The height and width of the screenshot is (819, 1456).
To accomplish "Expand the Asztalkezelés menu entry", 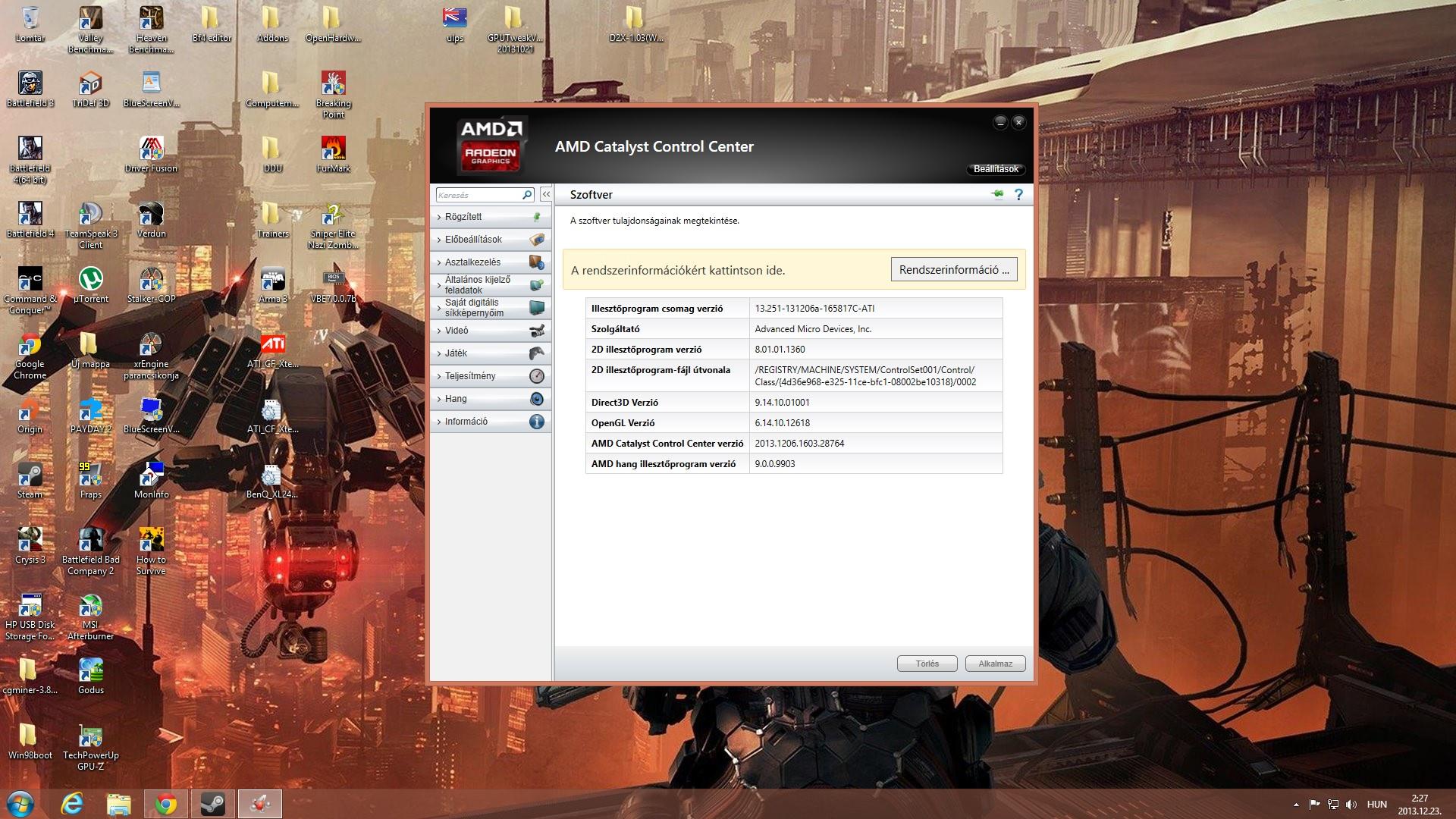I will [x=491, y=262].
